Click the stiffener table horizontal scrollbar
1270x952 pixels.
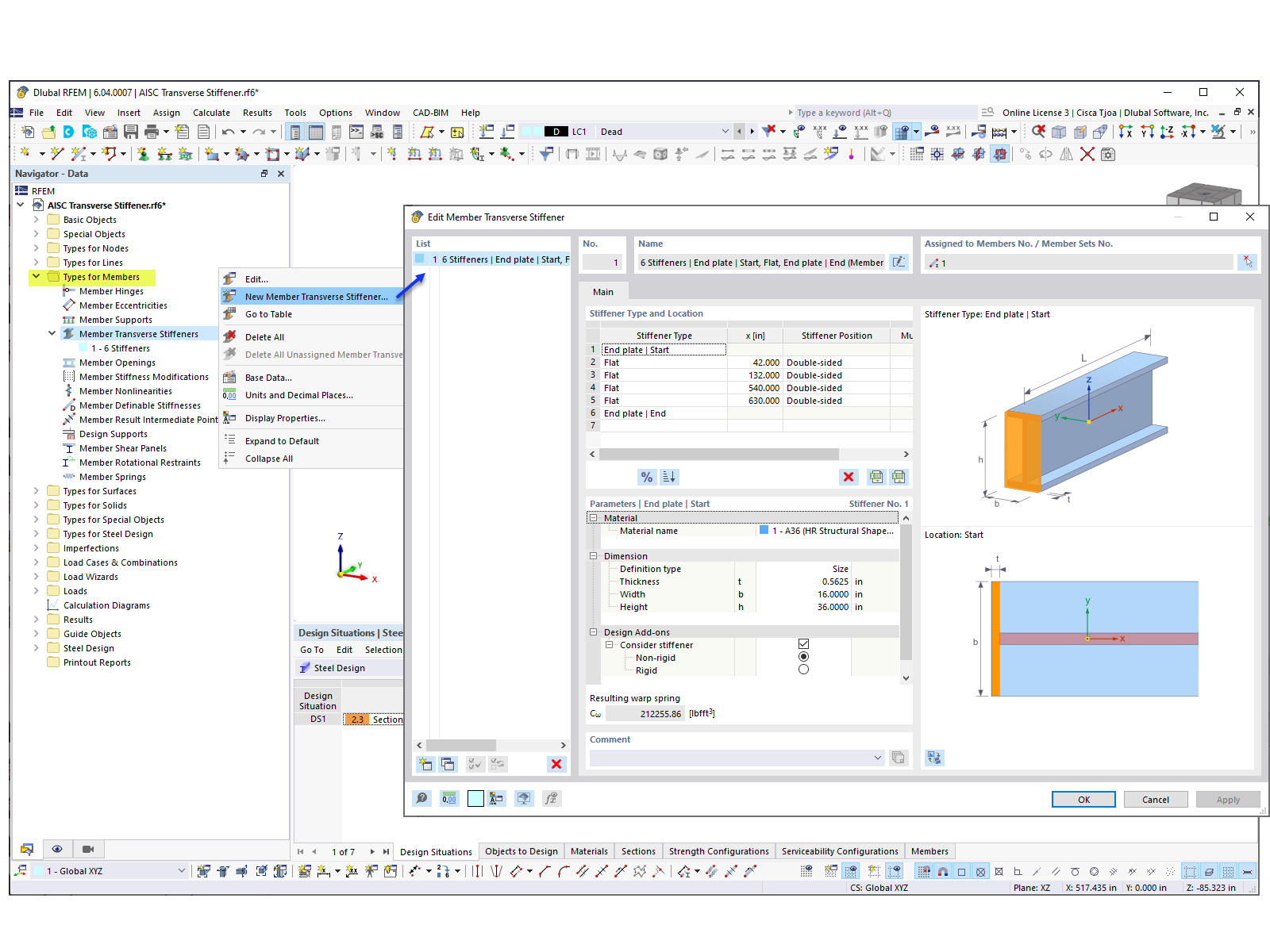718,455
